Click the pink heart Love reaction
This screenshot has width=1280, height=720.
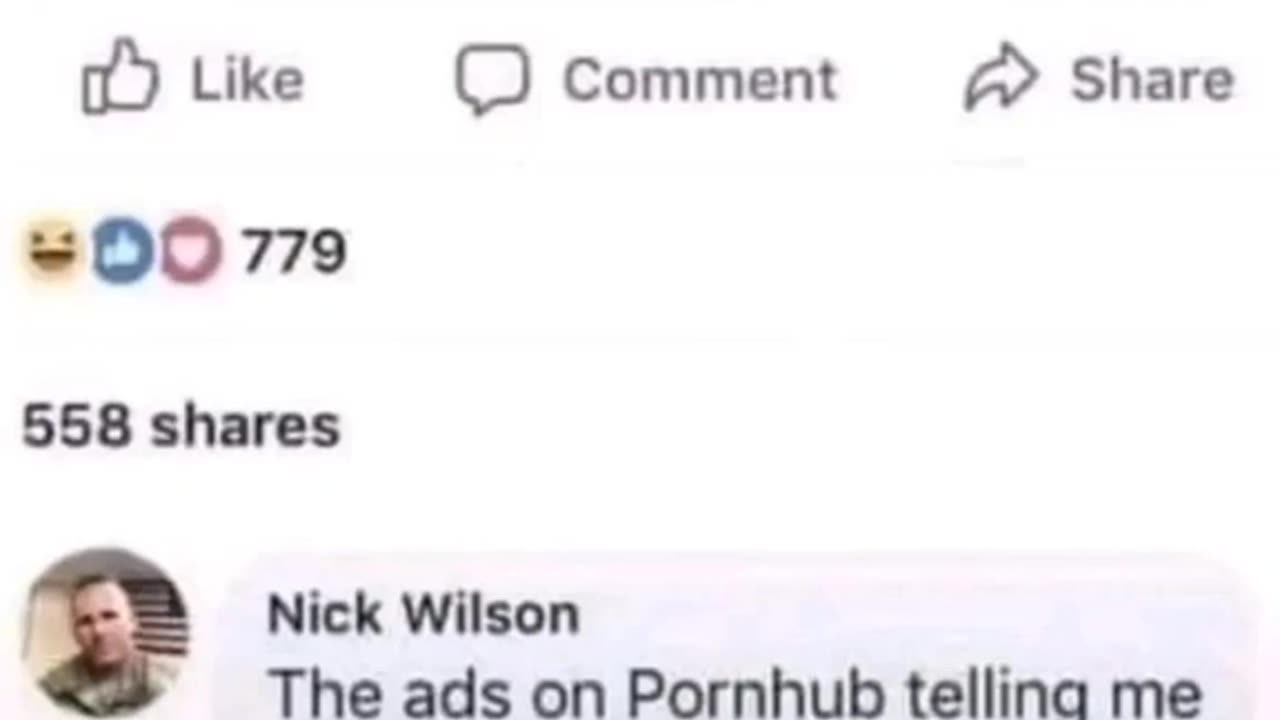click(191, 249)
